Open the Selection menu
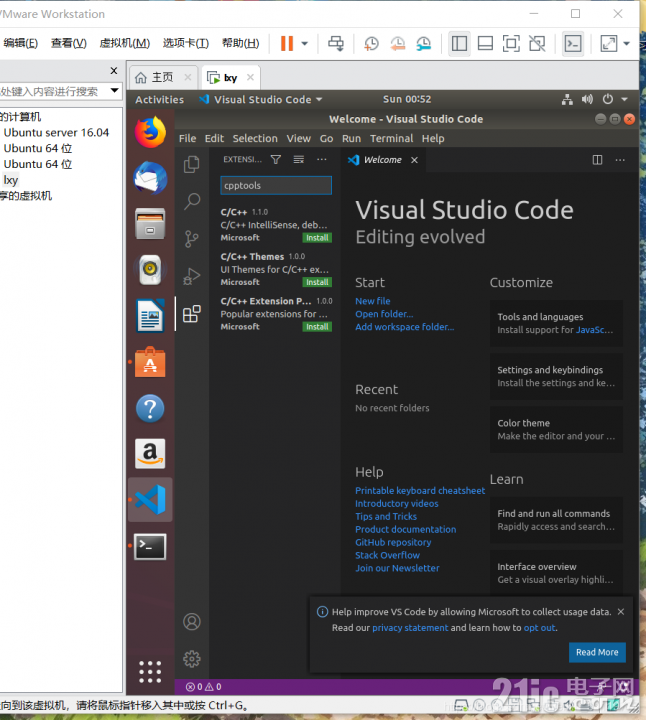 pos(255,138)
